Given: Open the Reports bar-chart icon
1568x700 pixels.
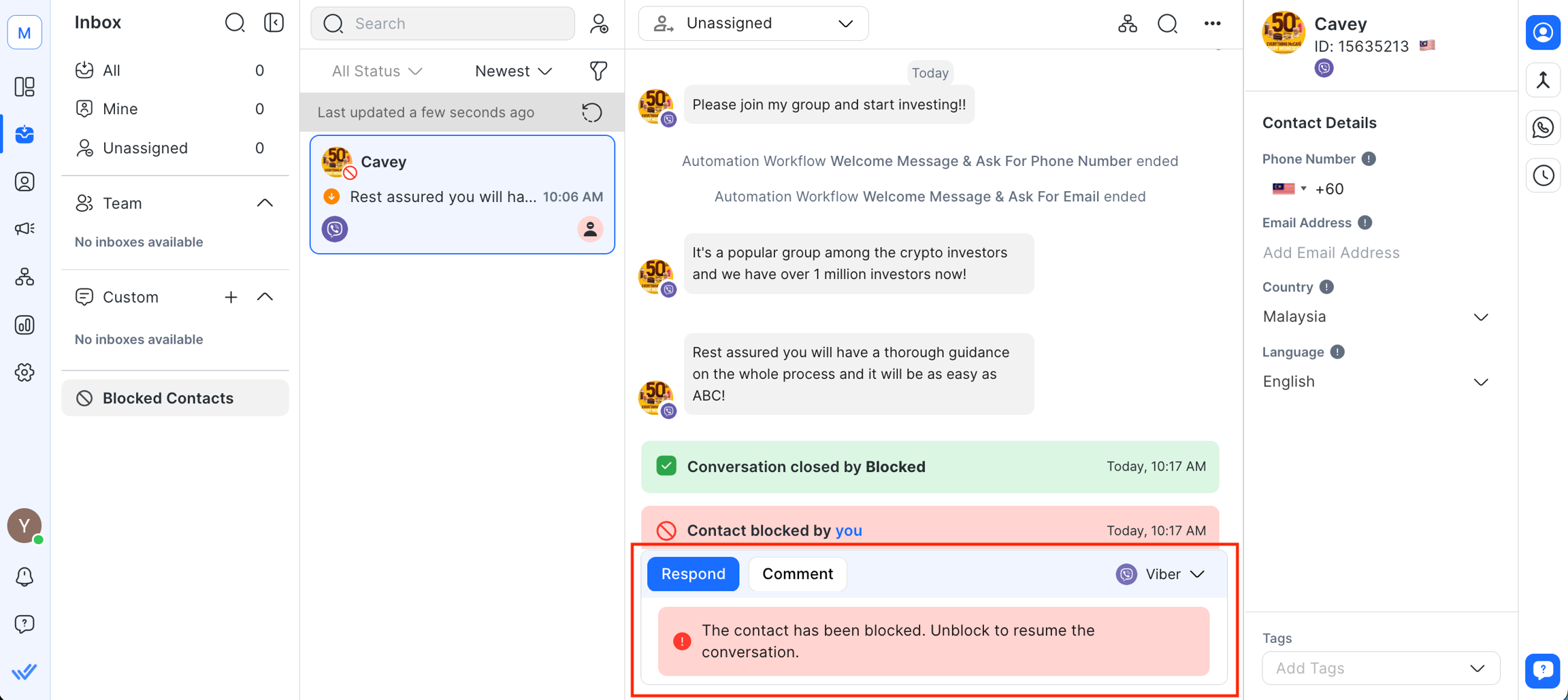Looking at the screenshot, I should tap(24, 325).
